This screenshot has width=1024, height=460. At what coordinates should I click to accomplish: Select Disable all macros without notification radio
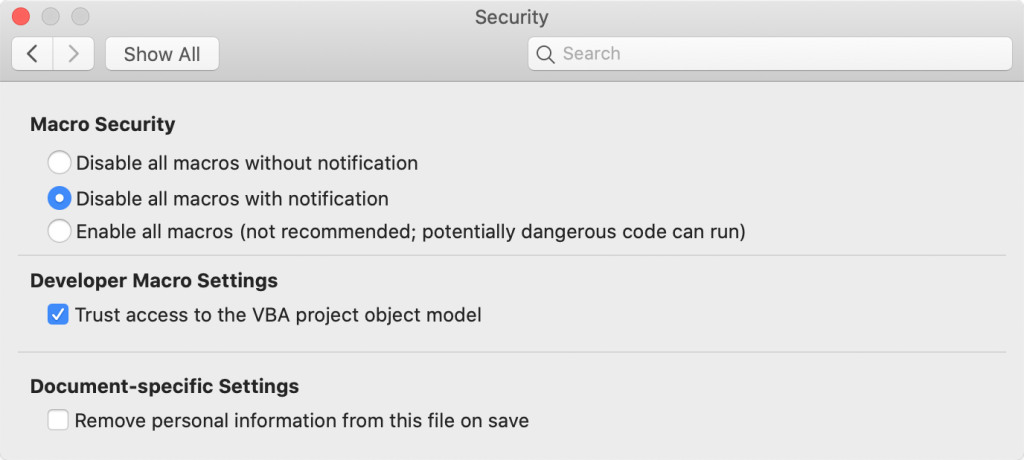pyautogui.click(x=60, y=162)
